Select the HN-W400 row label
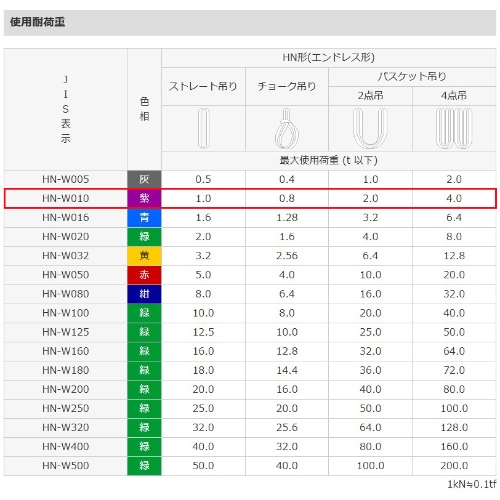 click(66, 446)
